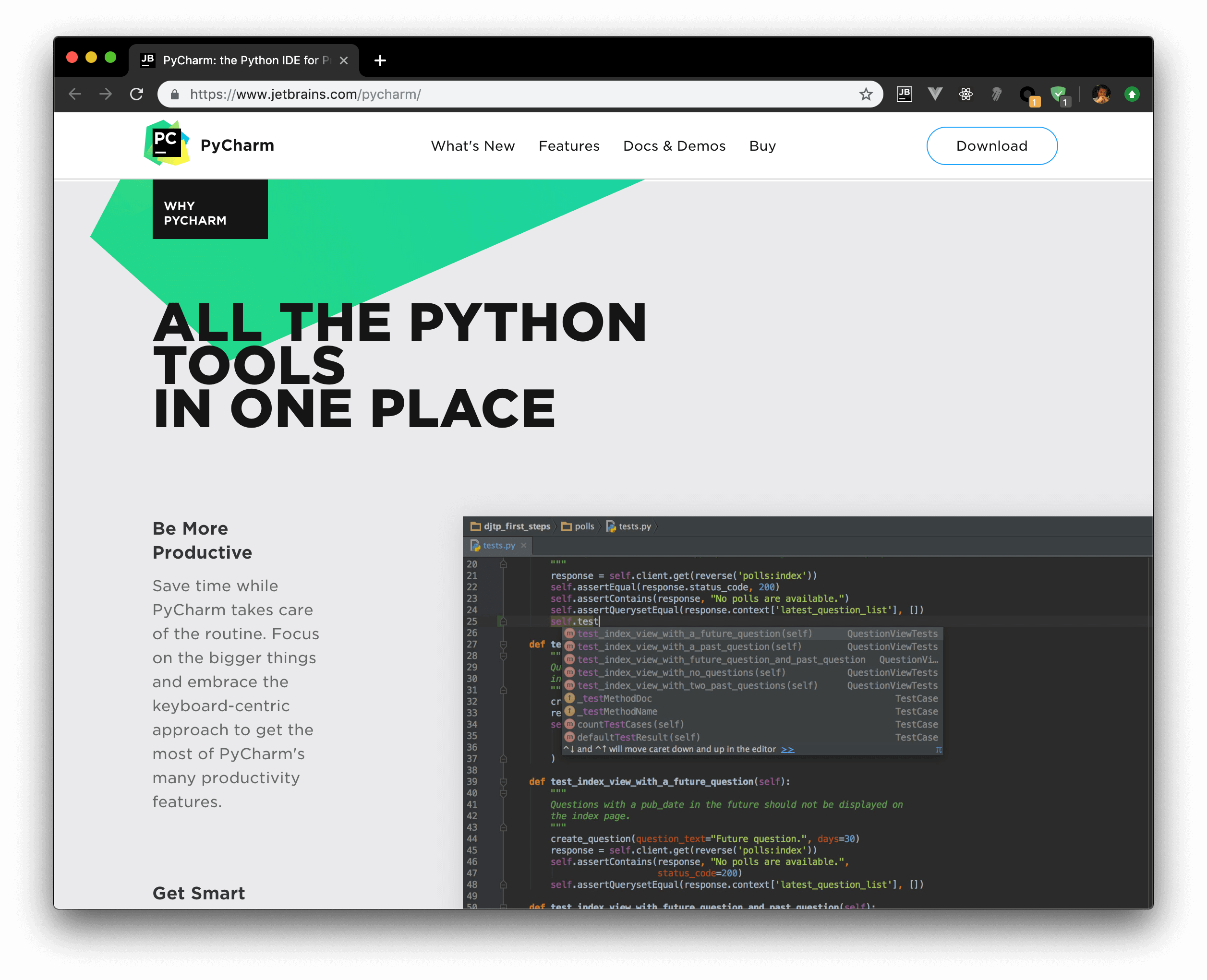Open Docs & Demos navigation link

[x=674, y=146]
